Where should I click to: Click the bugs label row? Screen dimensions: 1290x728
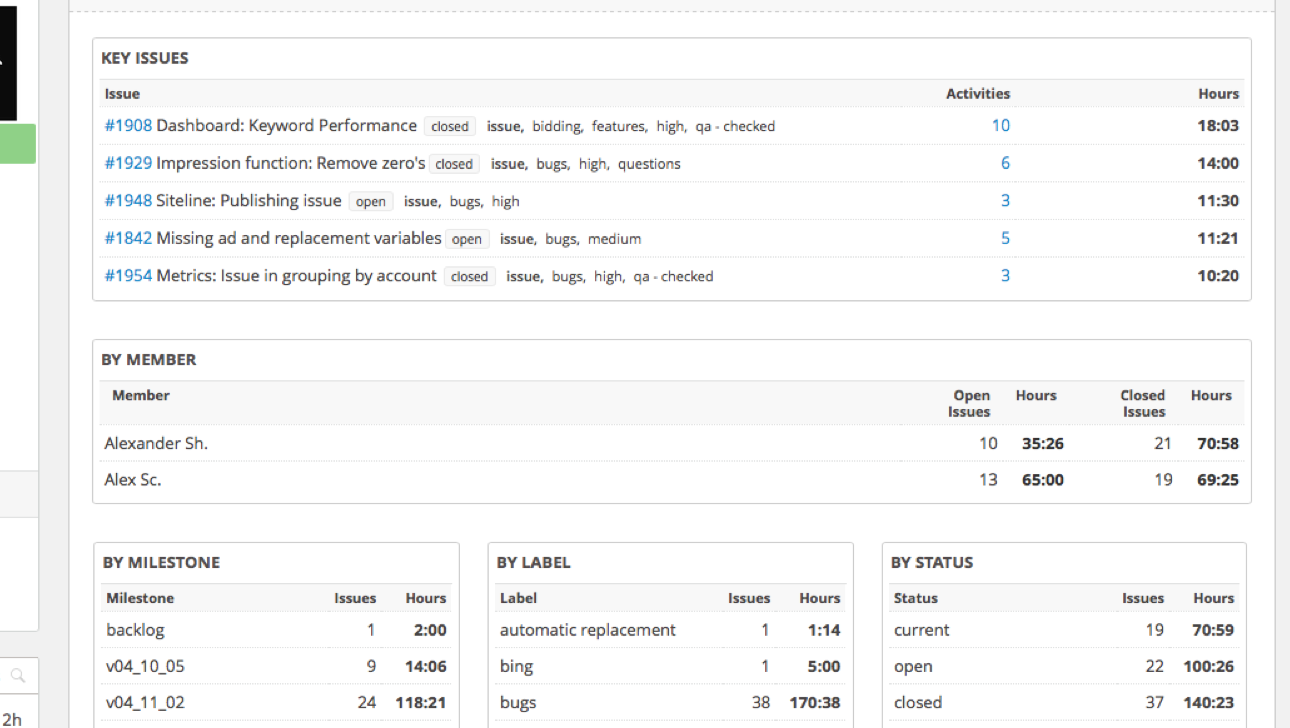tap(670, 702)
